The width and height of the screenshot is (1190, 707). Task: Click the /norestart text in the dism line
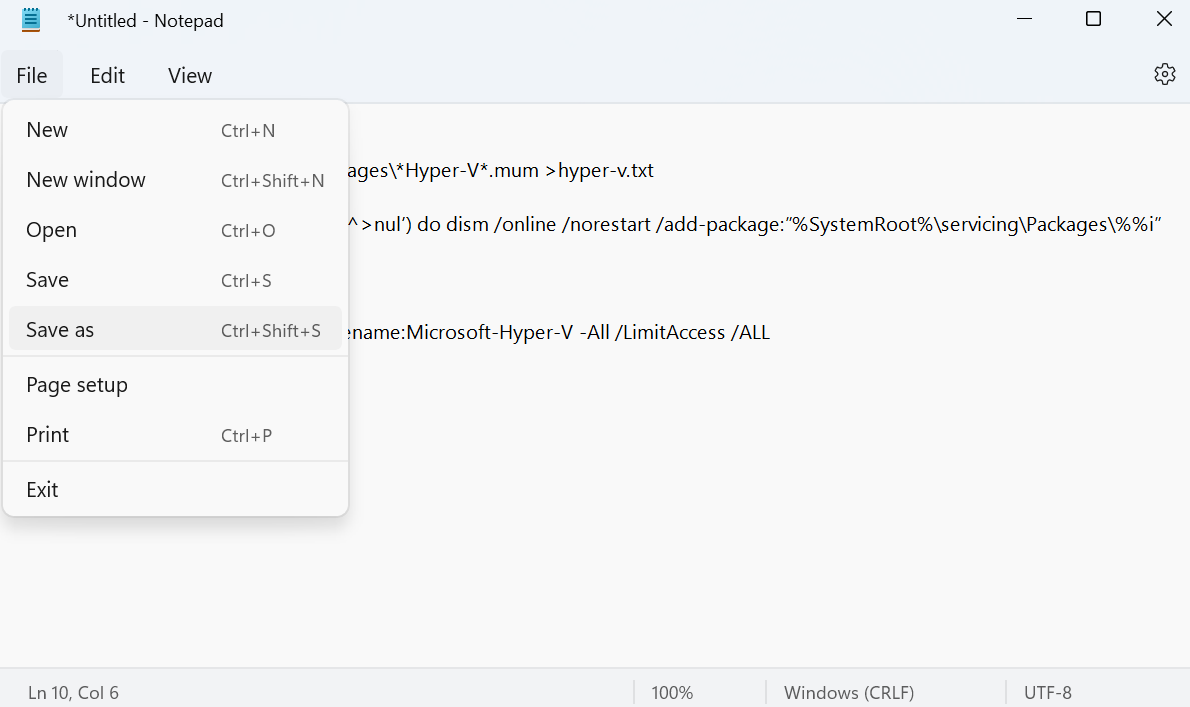(606, 225)
